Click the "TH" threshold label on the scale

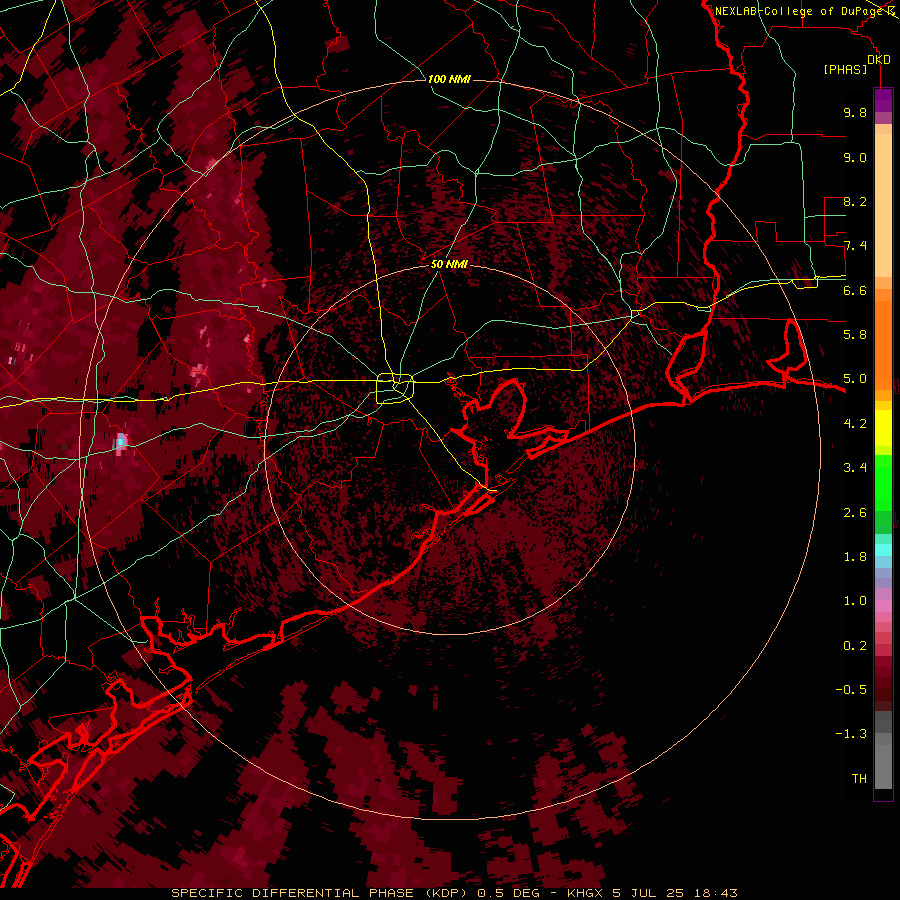coord(859,779)
